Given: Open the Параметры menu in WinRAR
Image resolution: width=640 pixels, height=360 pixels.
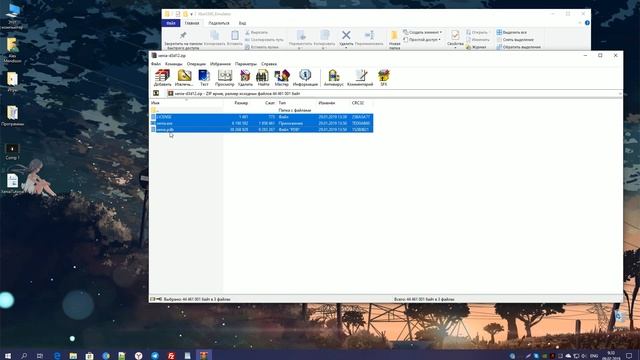Looking at the screenshot, I should point(246,64).
